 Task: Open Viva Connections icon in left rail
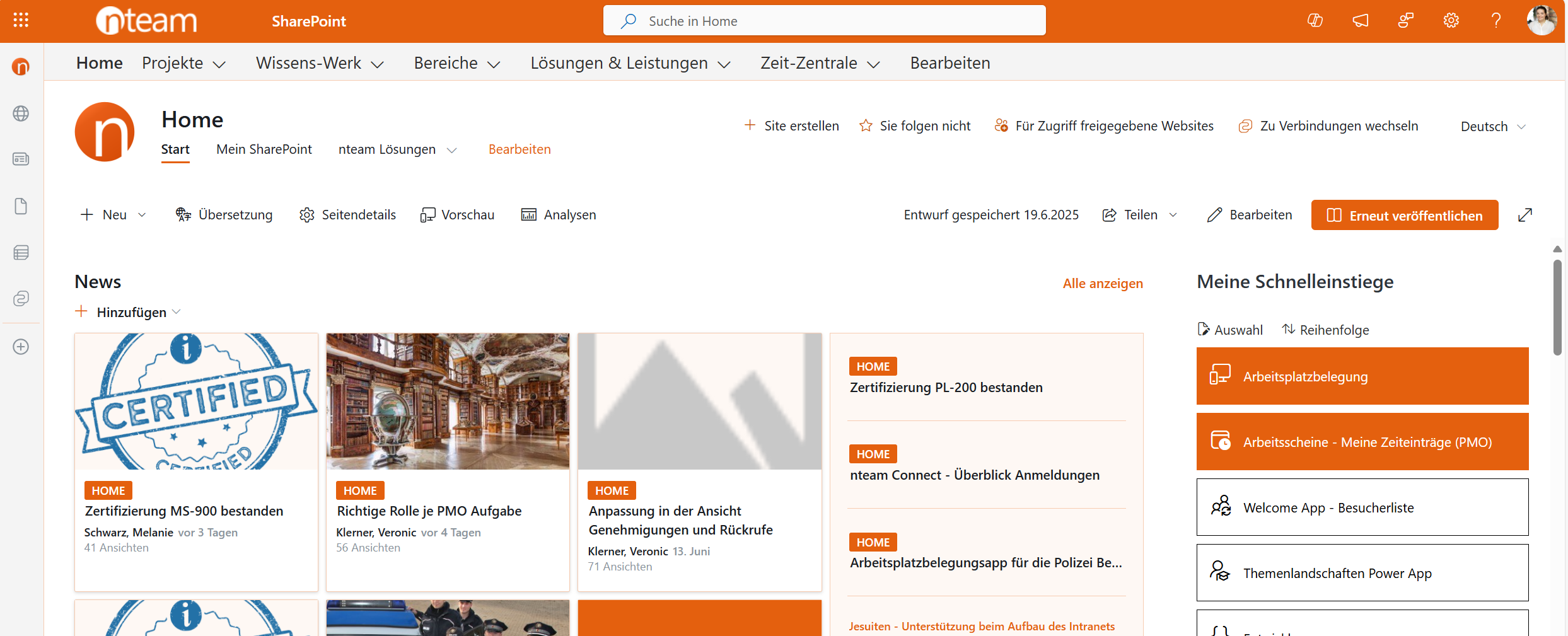21,298
